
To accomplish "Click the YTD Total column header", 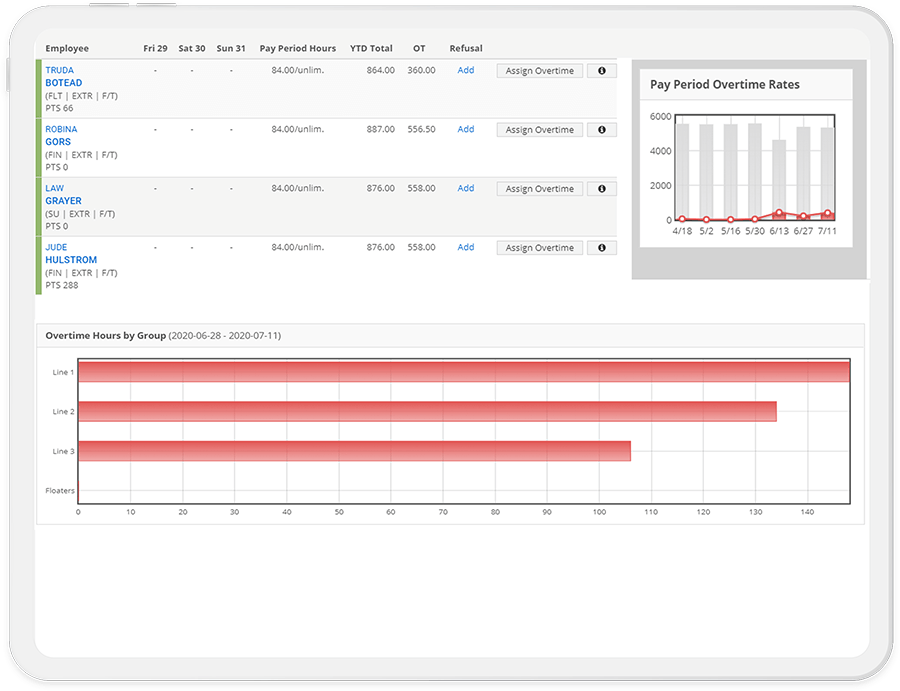I will click(x=371, y=48).
